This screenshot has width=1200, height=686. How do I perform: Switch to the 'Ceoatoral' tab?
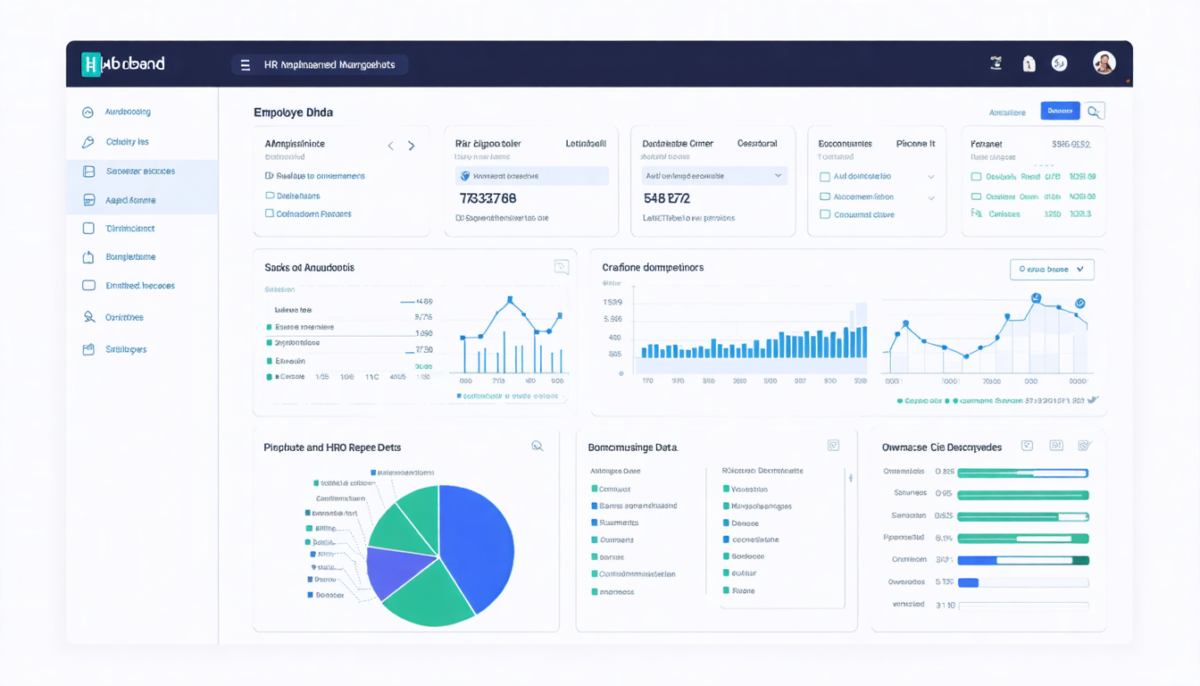[757, 144]
